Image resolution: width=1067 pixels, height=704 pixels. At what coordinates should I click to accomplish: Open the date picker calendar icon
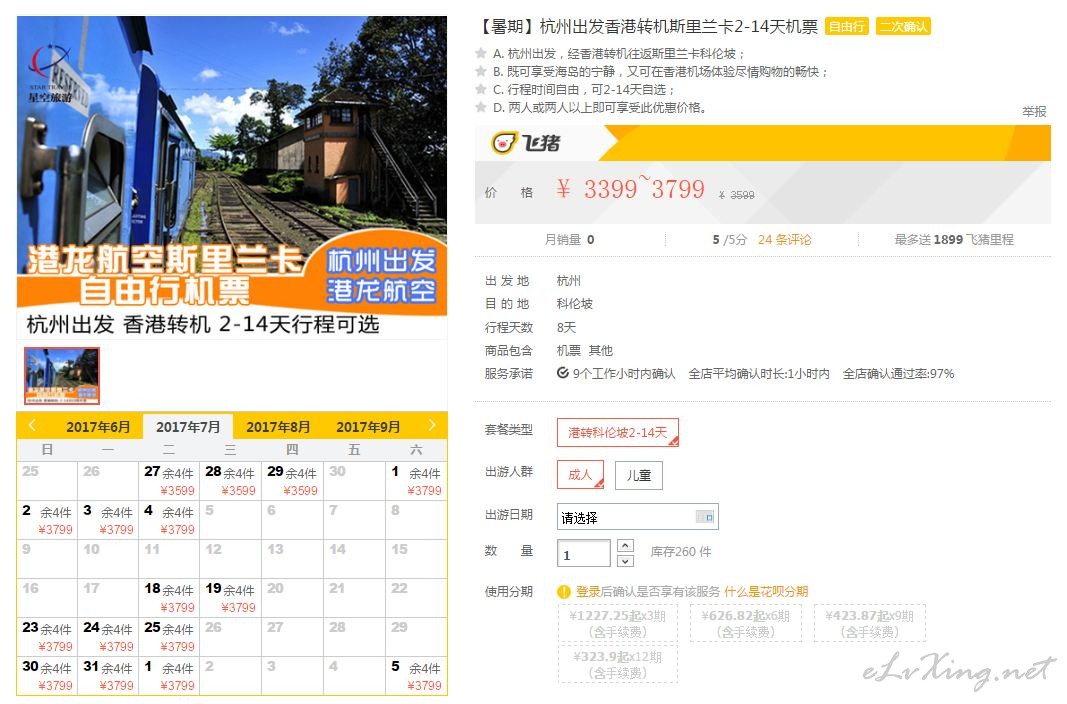click(704, 517)
